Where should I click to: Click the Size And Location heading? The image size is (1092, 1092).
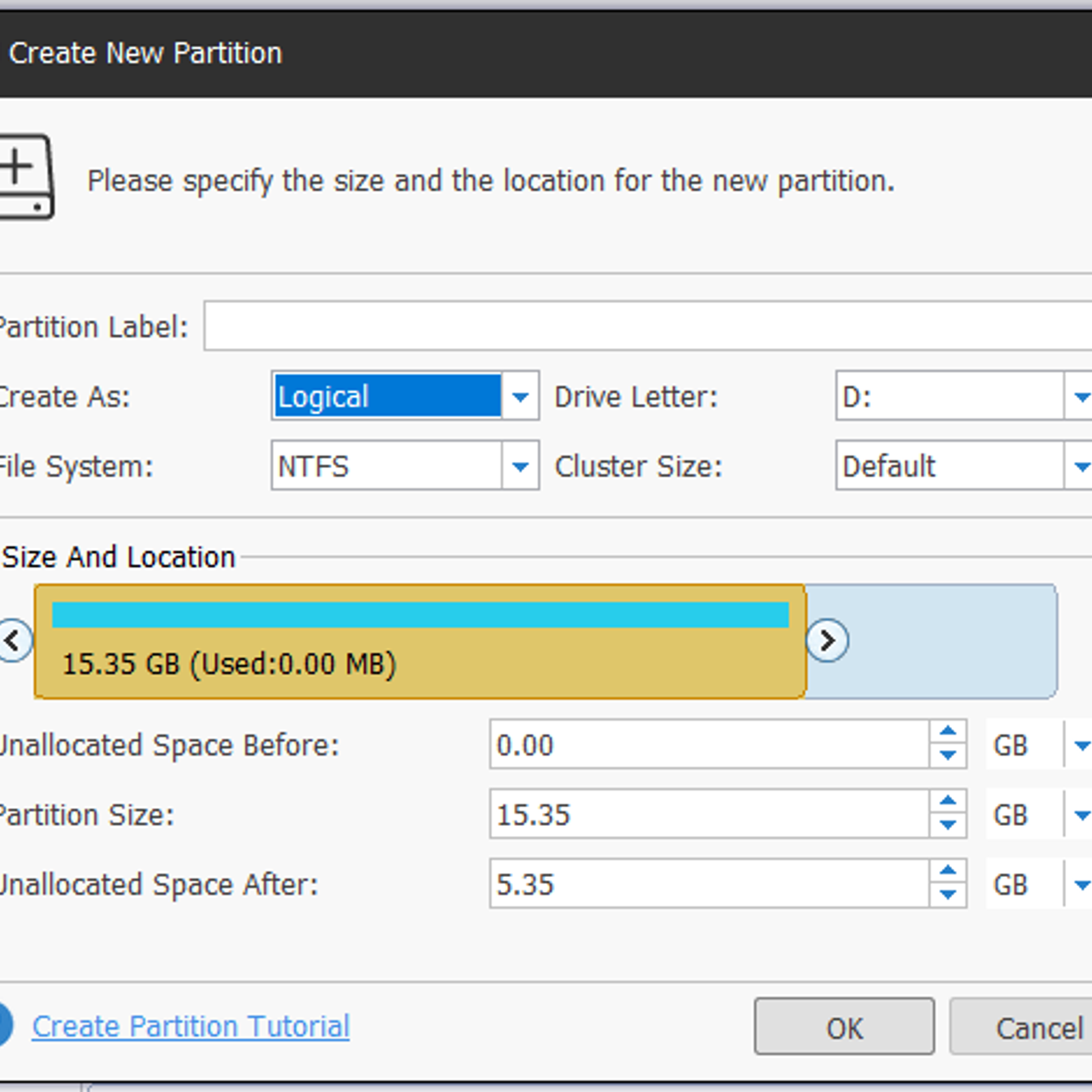coord(119,557)
